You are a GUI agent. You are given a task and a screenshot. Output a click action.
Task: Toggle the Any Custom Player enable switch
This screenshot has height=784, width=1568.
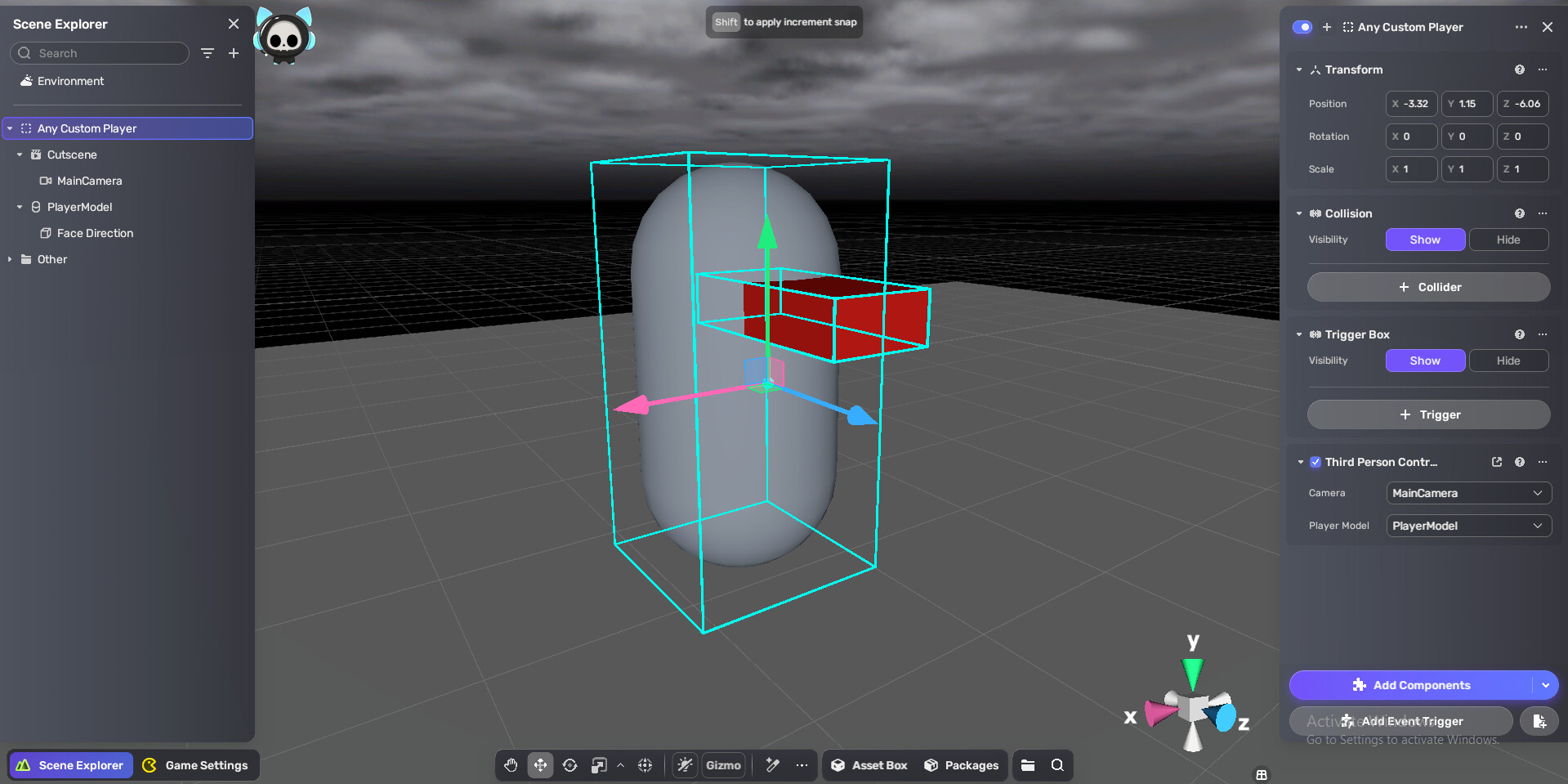[1302, 27]
